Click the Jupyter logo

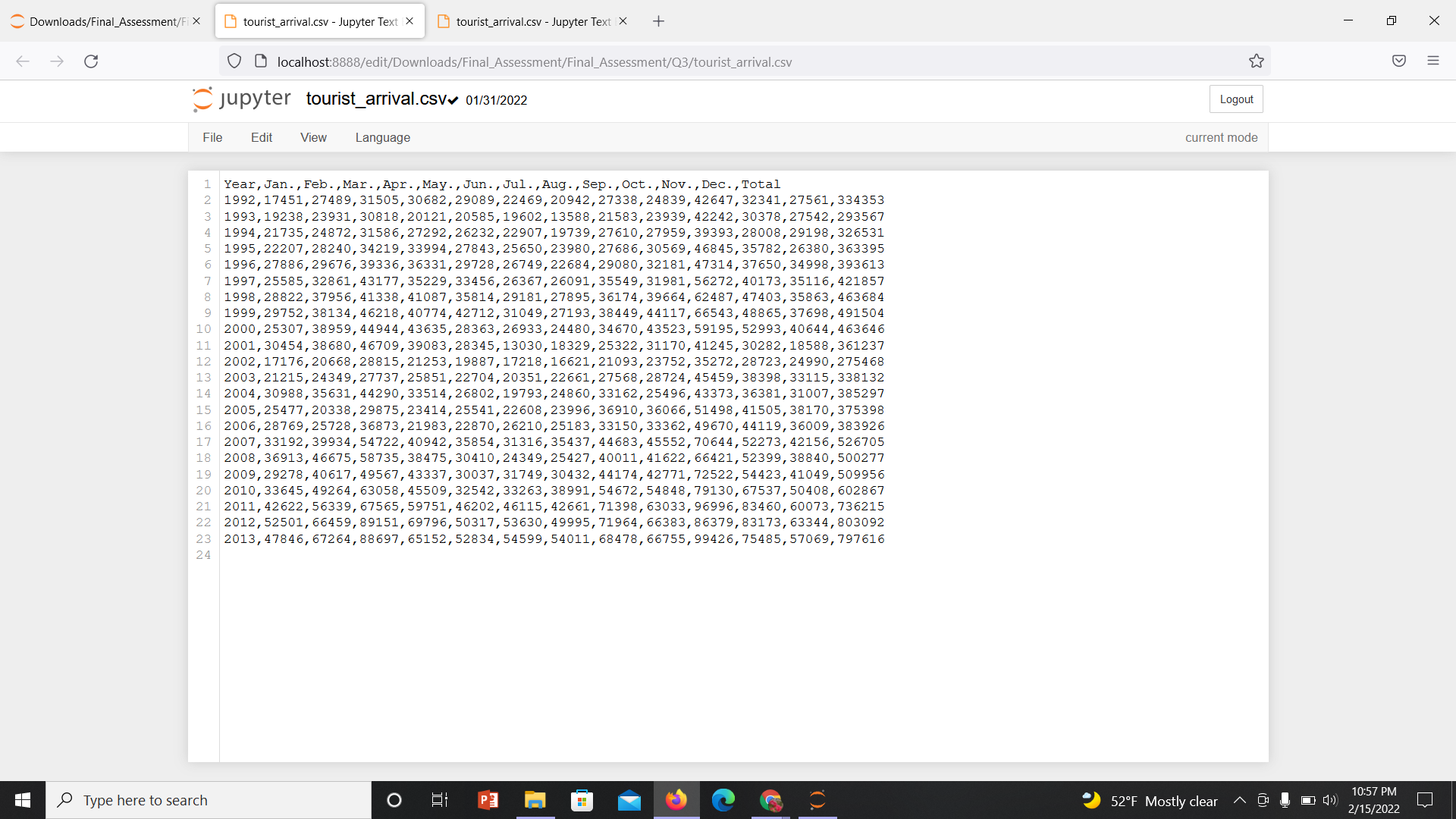(x=241, y=99)
